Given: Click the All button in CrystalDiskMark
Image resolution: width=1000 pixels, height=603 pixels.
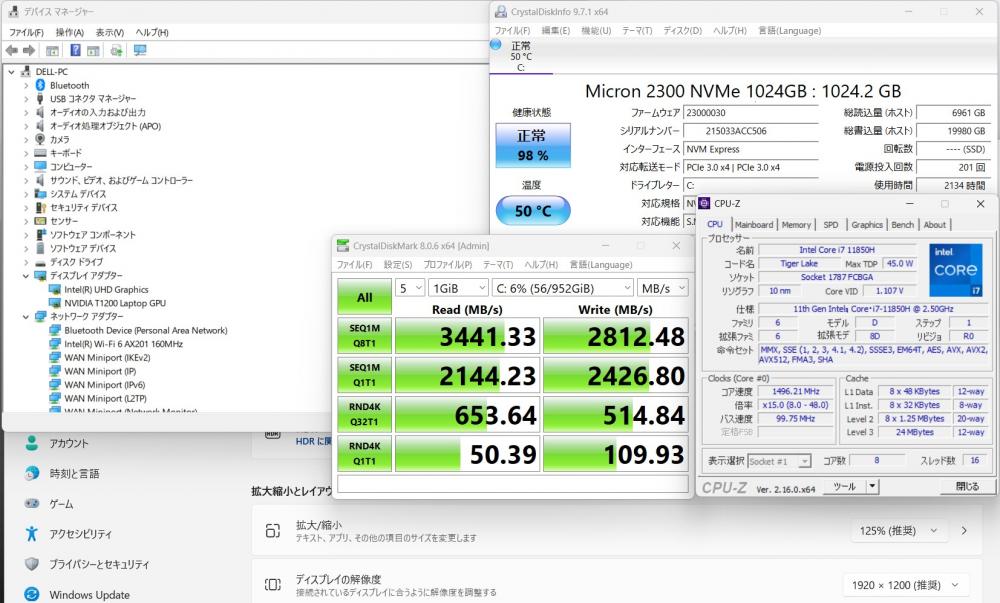Looking at the screenshot, I should pos(364,297).
